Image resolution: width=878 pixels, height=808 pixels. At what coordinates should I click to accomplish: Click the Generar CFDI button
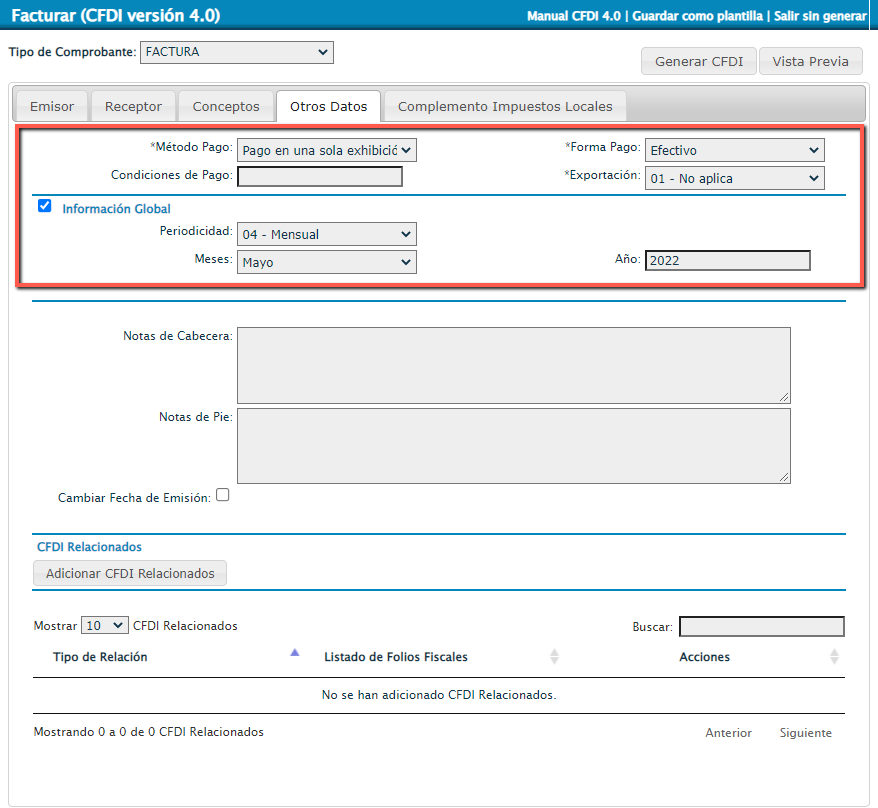click(699, 61)
